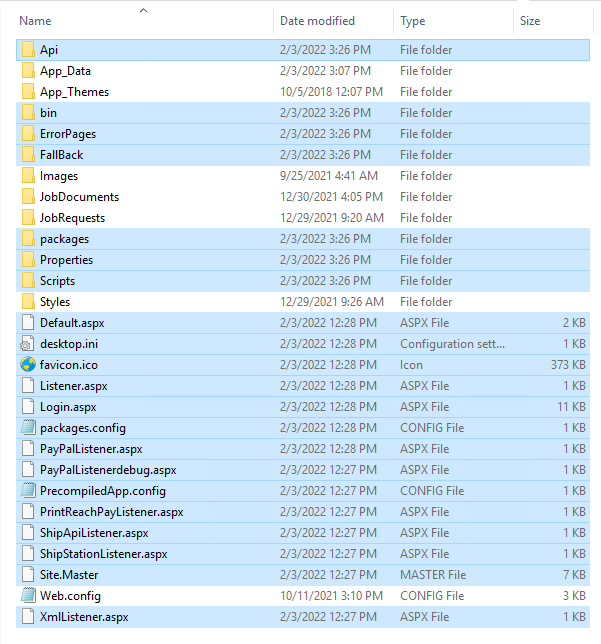Select the App_Themes folder name
Image resolution: width=601 pixels, height=644 pixels.
coord(74,92)
